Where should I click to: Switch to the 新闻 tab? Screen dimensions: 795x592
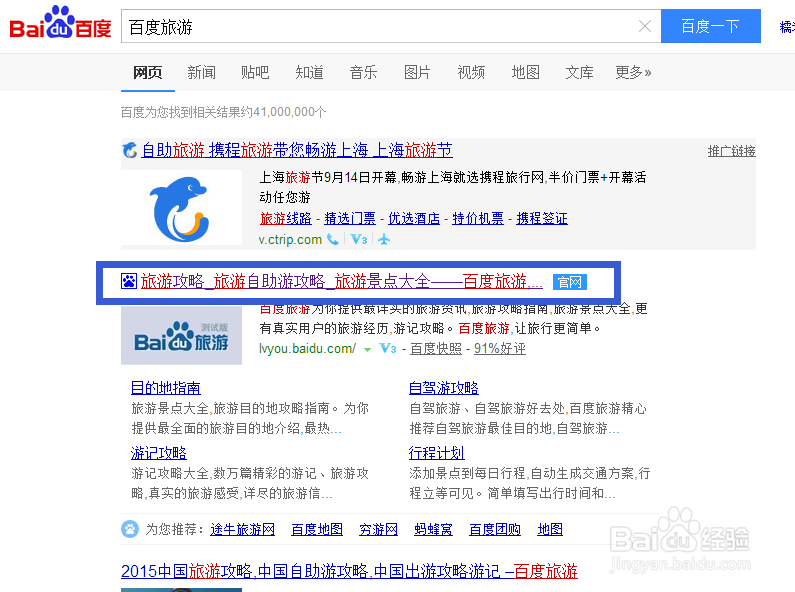(x=201, y=72)
